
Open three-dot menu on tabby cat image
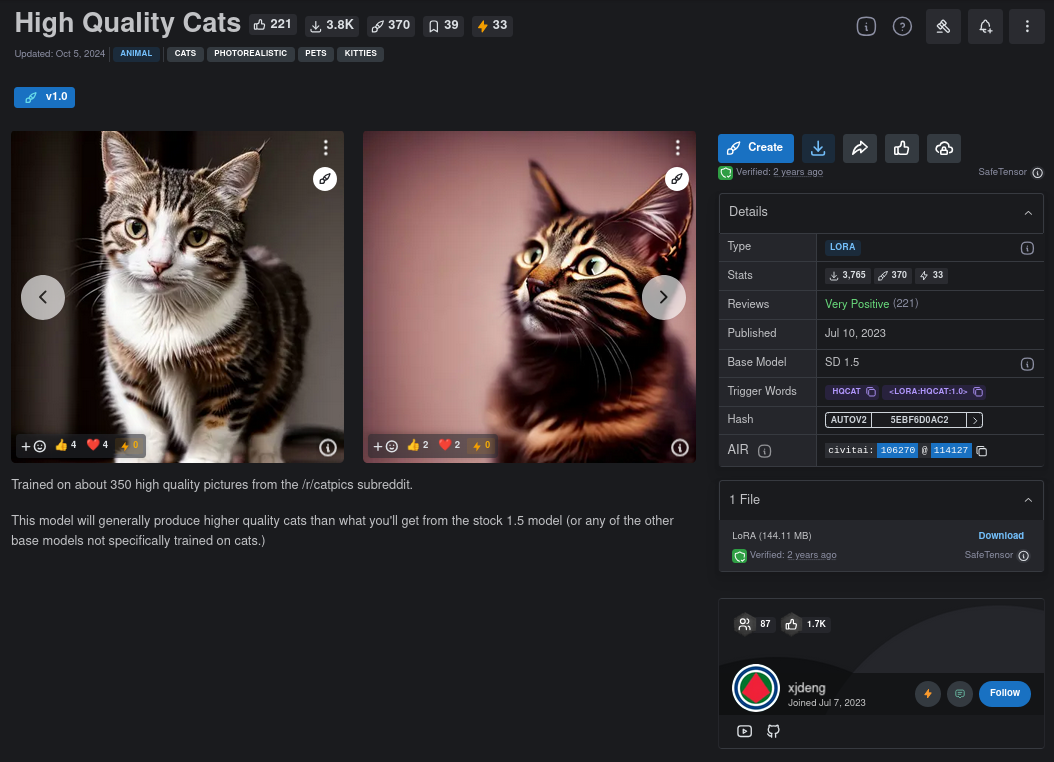(x=678, y=147)
